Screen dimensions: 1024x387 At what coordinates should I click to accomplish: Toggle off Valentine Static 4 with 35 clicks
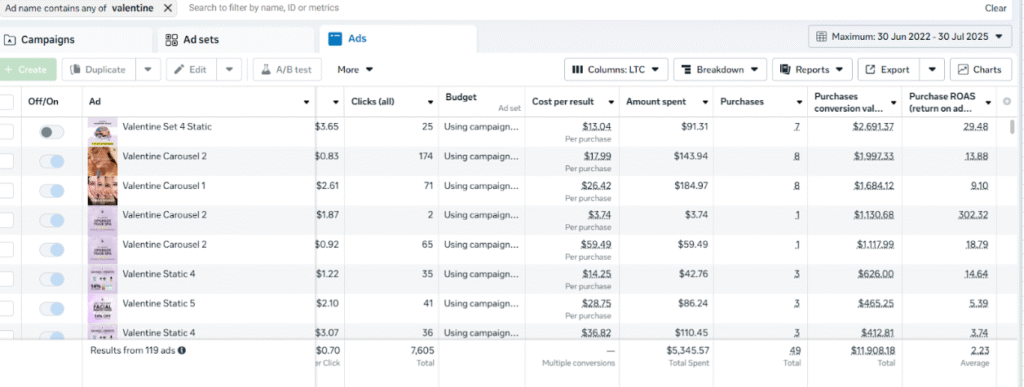click(x=52, y=279)
